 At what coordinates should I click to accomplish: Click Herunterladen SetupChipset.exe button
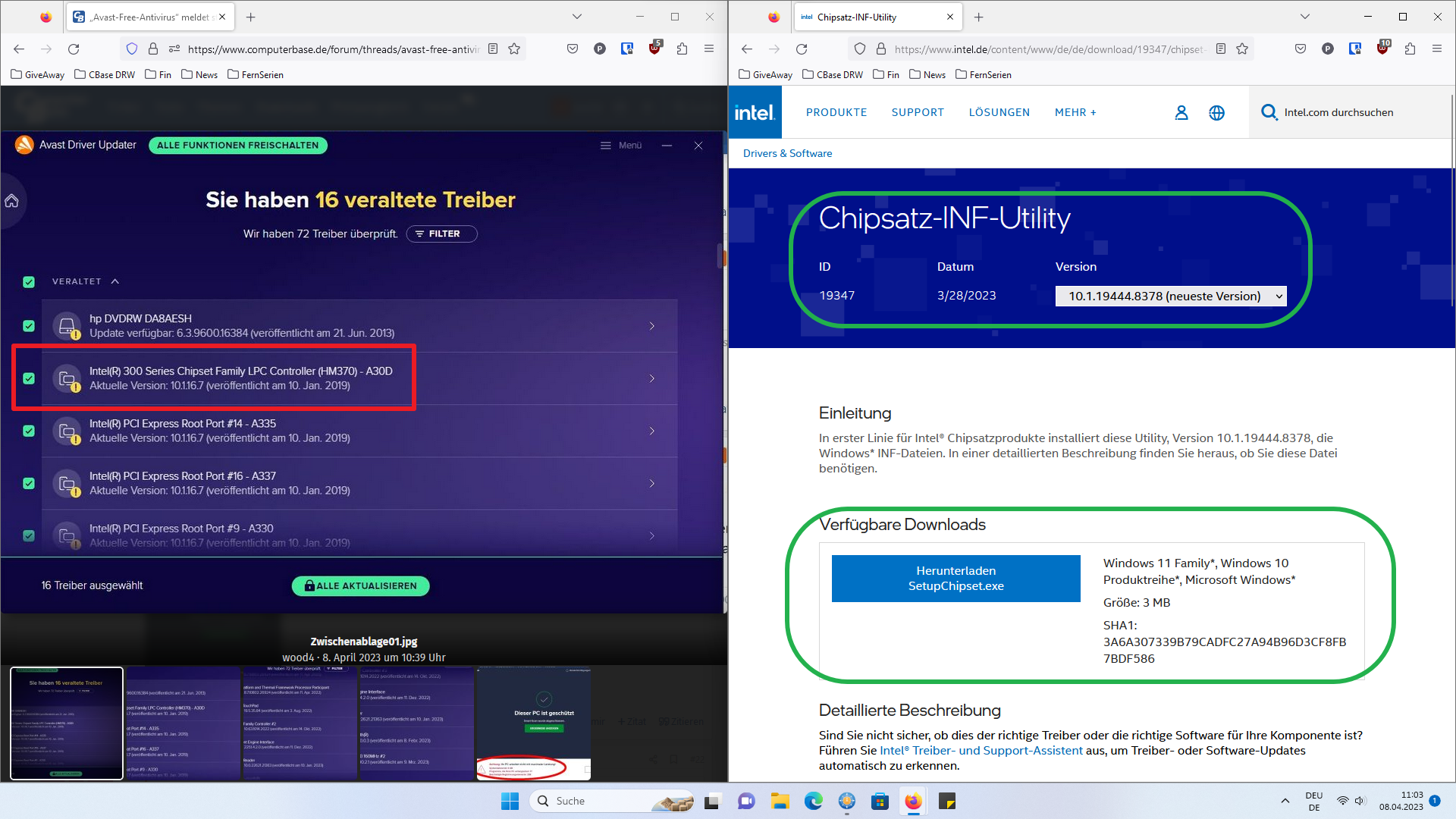click(955, 579)
